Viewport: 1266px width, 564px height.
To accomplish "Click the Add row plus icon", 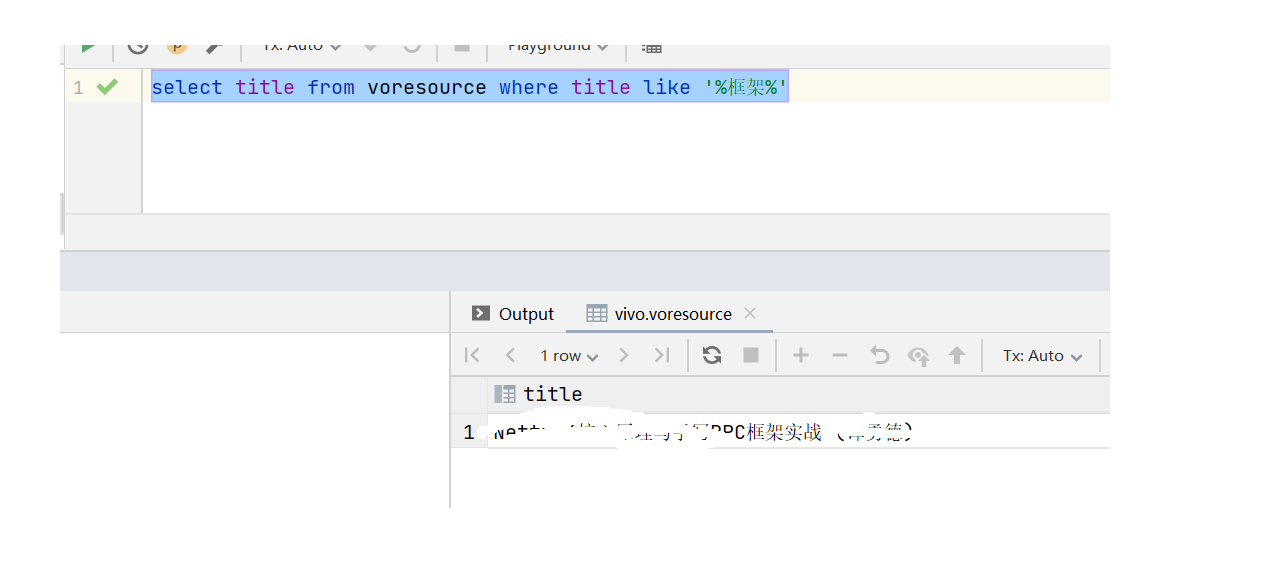I will point(801,355).
